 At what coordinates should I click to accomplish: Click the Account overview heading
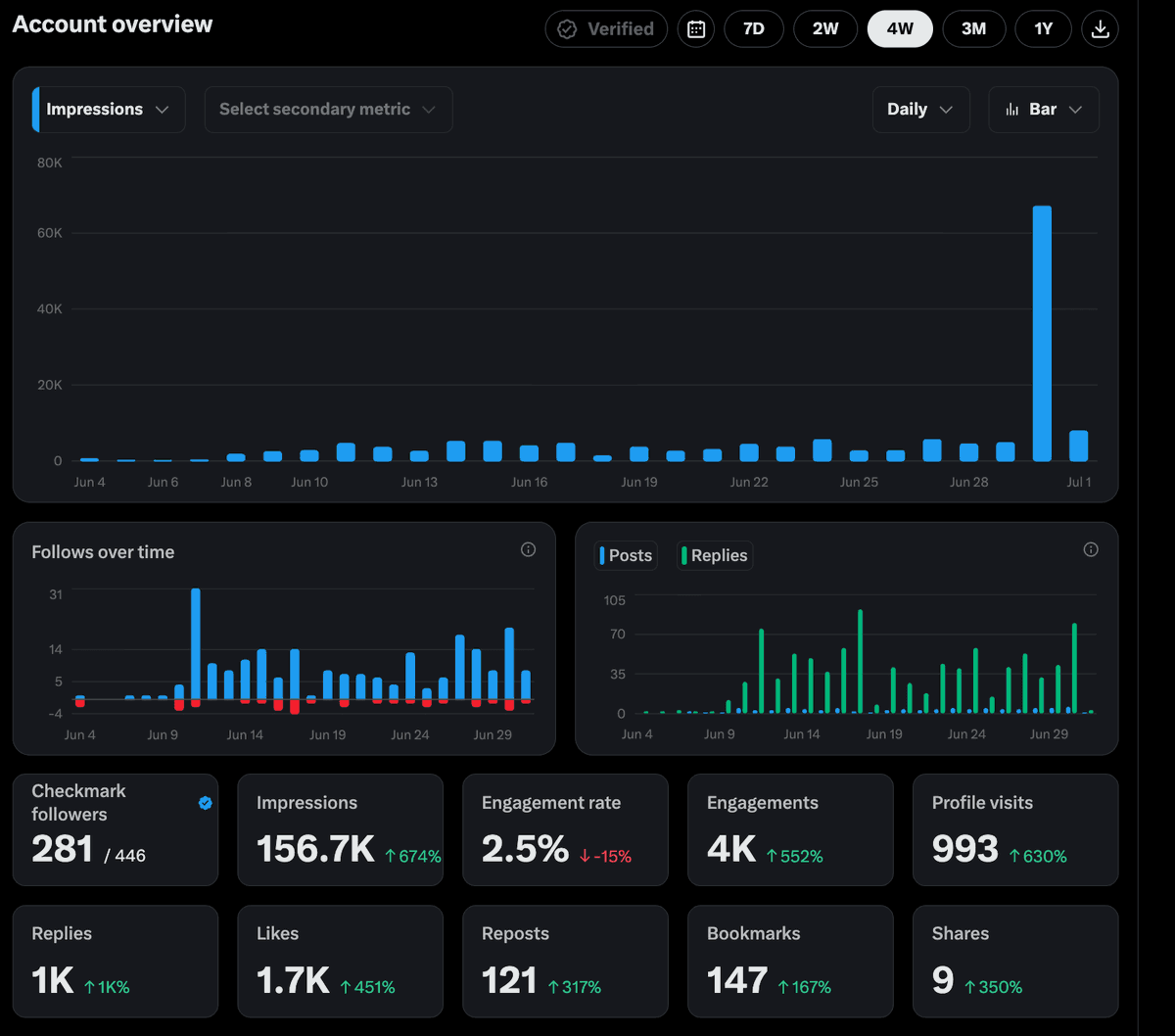[x=113, y=24]
